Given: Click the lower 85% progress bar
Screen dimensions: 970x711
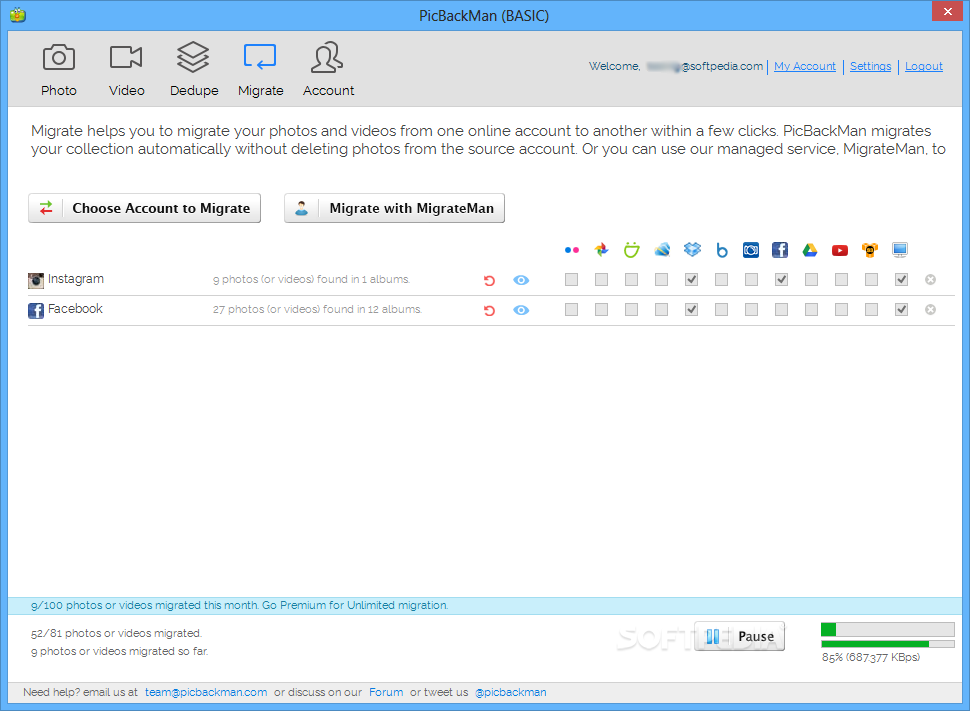Looking at the screenshot, I should point(888,644).
